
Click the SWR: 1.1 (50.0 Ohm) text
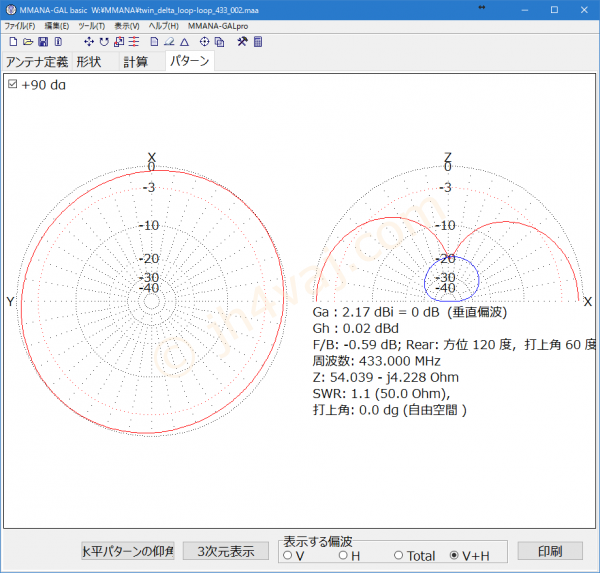click(381, 394)
